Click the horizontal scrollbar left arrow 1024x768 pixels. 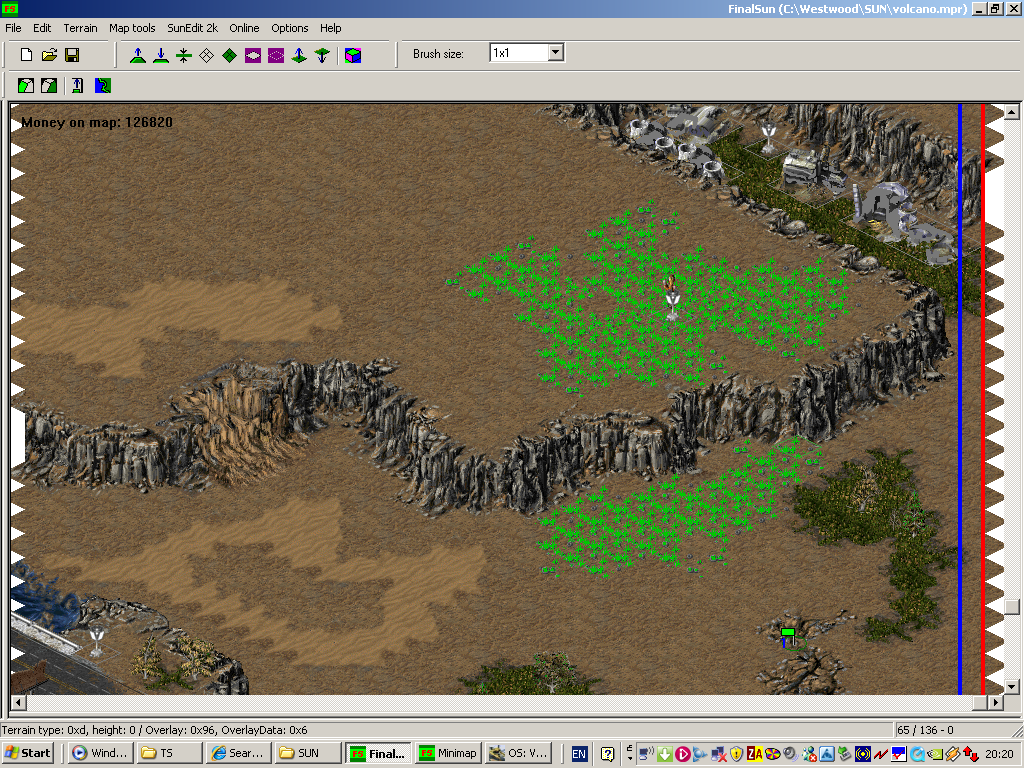(18, 703)
